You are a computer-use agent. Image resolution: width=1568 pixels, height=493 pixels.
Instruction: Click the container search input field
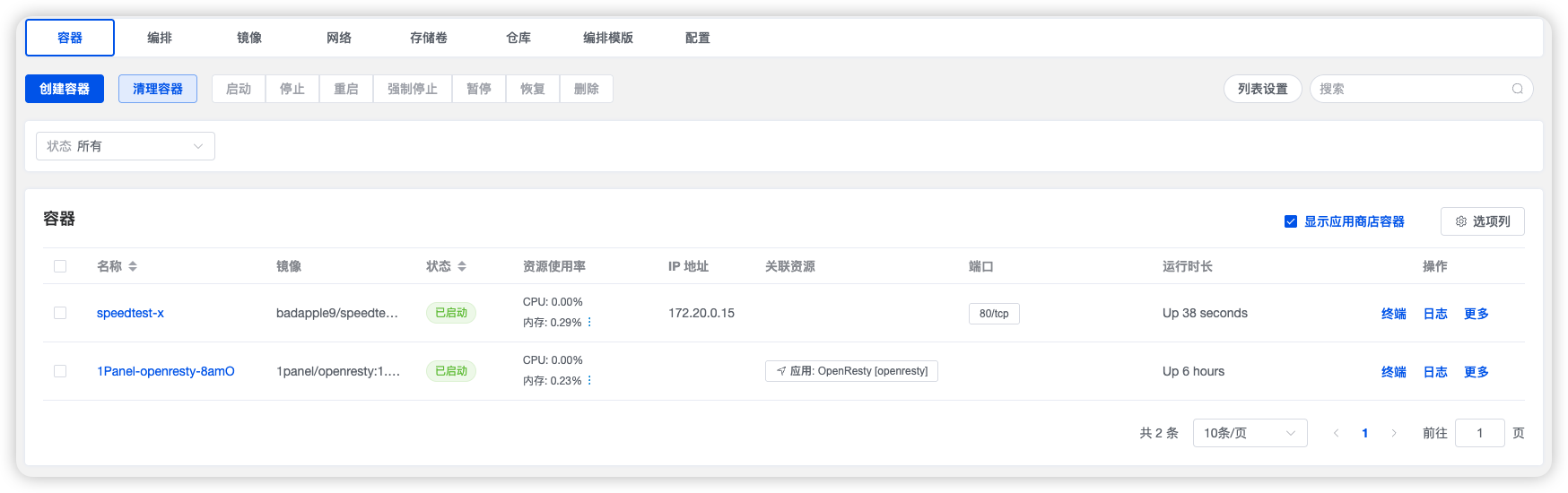(x=1411, y=89)
